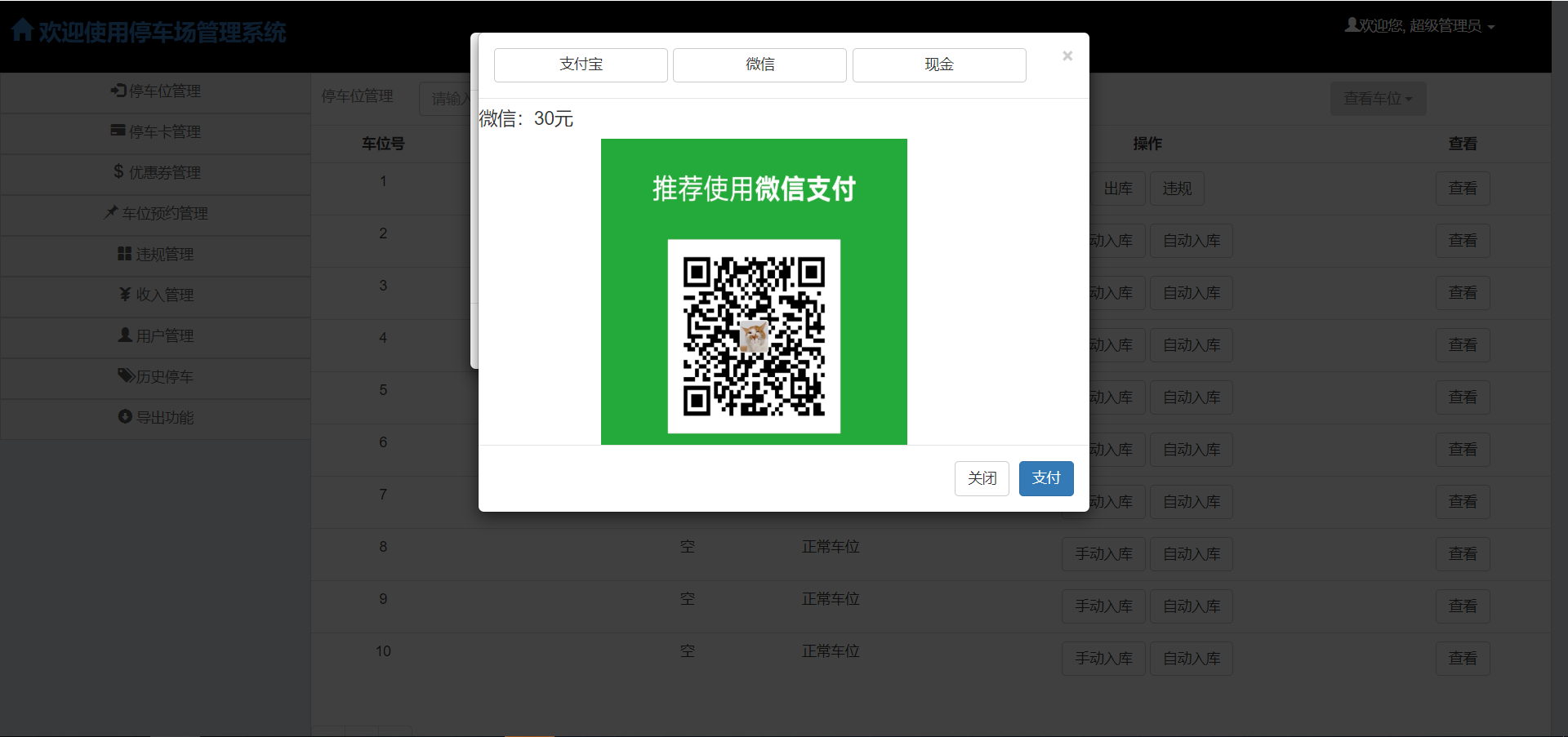Viewport: 1568px width, 737px height.
Task: Click the 查看 button for spot 8
Action: (x=1463, y=554)
